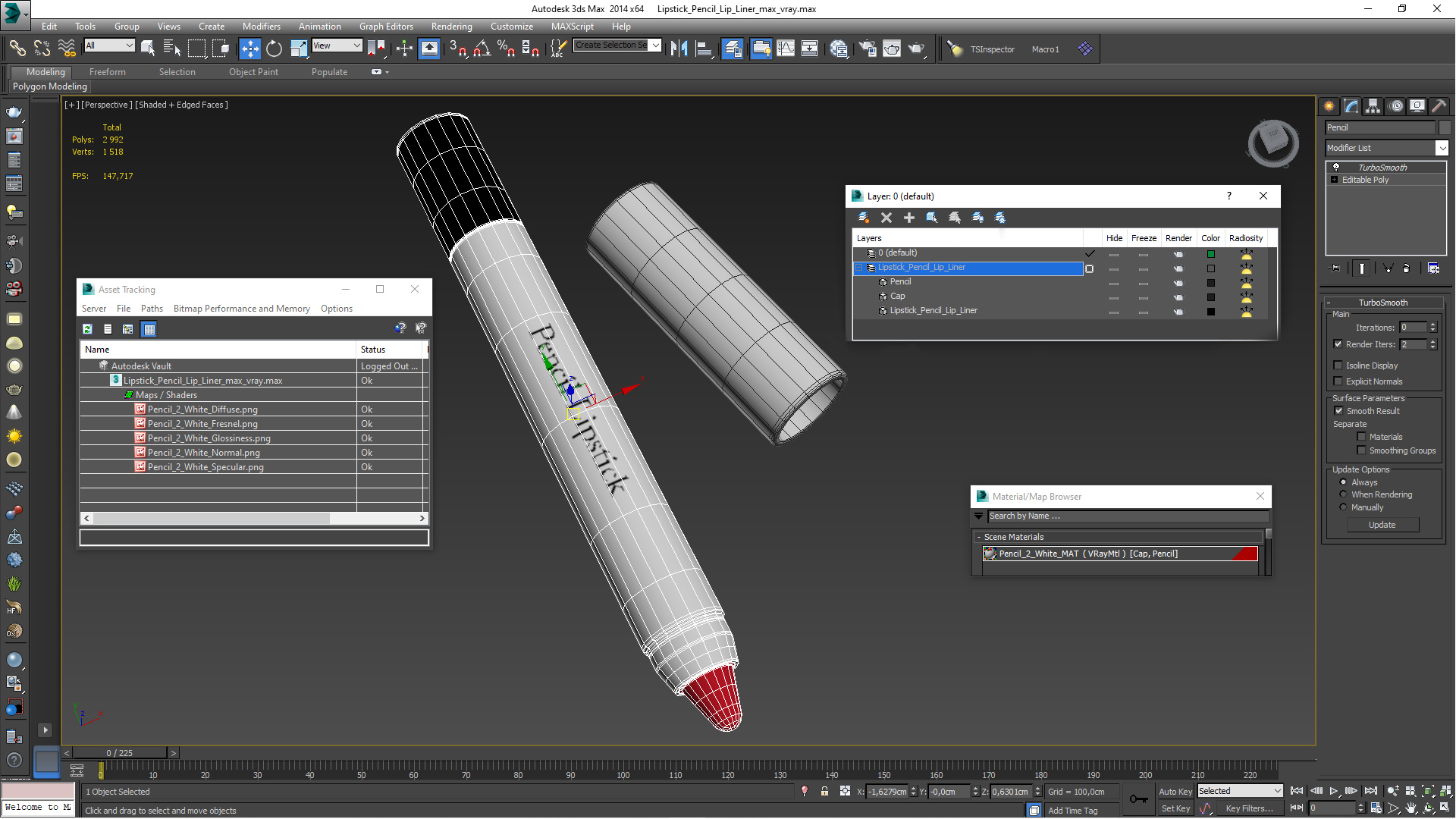Open the Curve Editor icon
1456x819 pixels.
point(786,49)
